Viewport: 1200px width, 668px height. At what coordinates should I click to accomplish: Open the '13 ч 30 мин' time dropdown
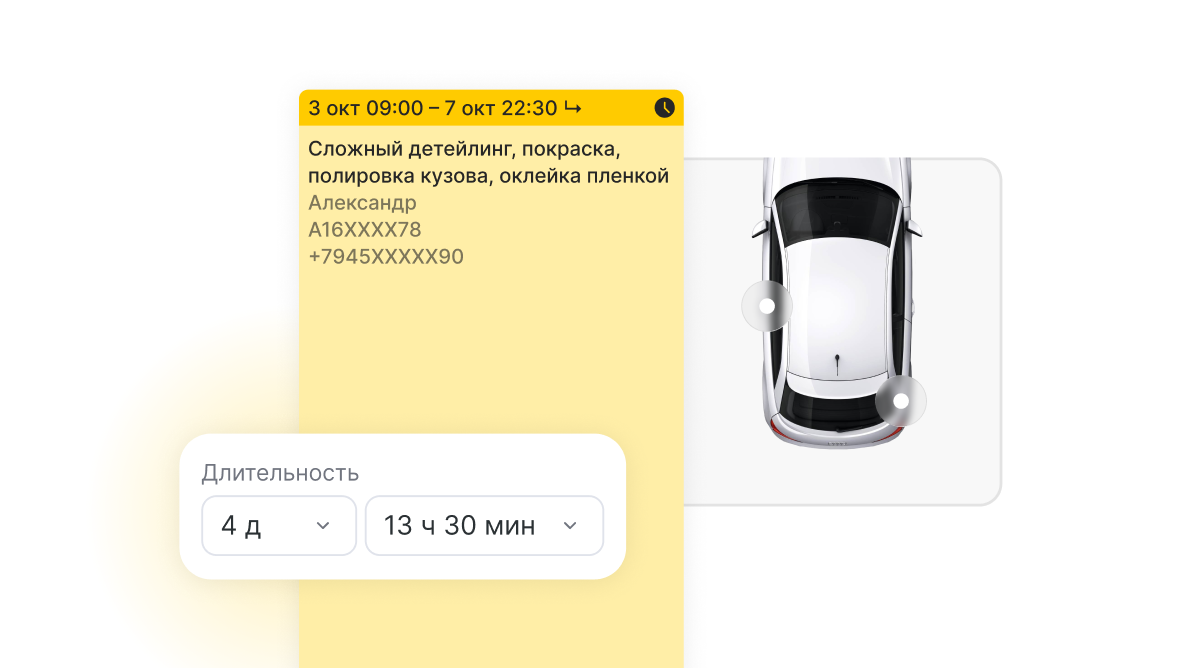click(484, 525)
